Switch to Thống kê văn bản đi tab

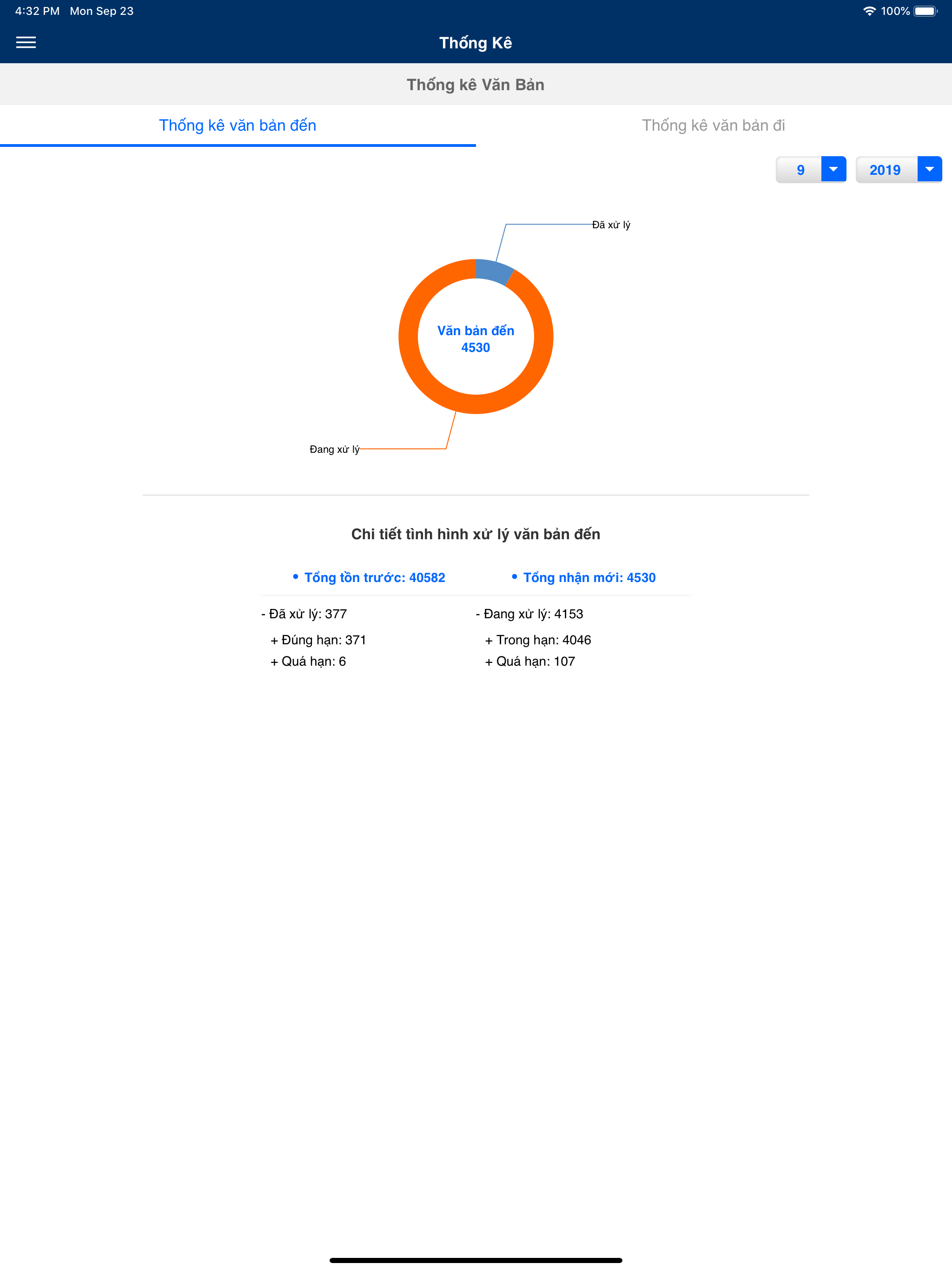pyautogui.click(x=714, y=125)
